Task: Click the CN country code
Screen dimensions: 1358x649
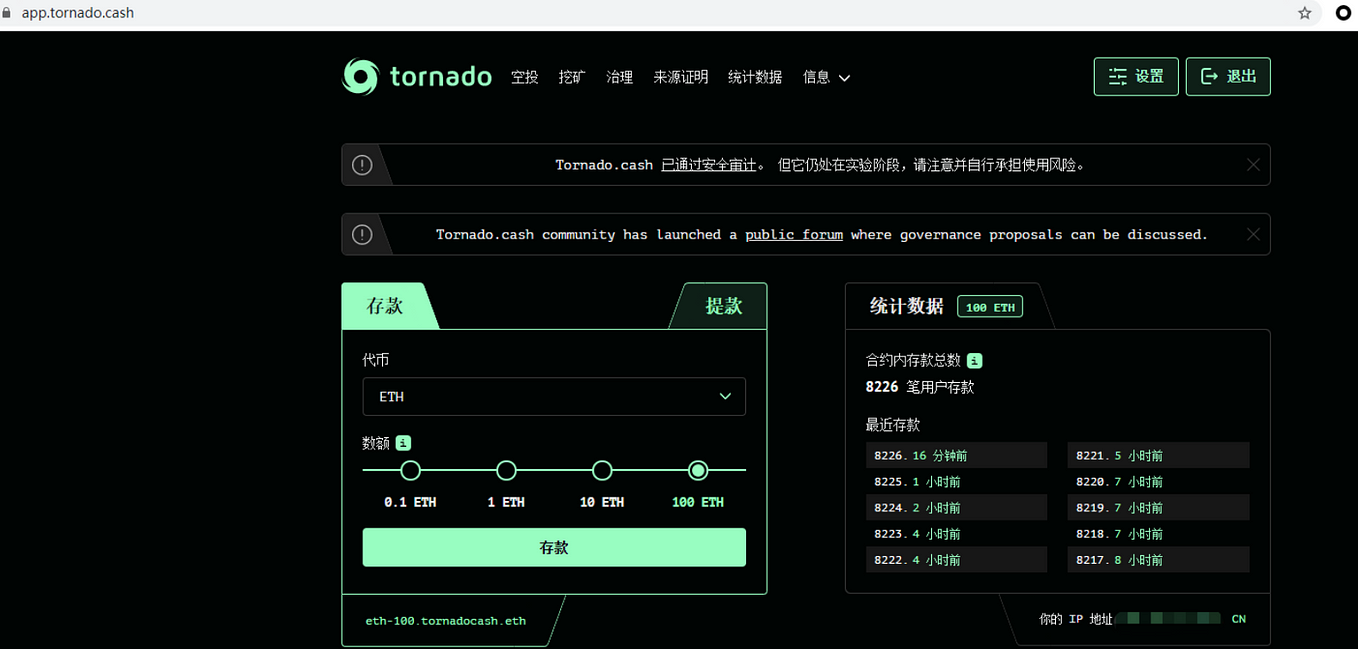Action: (x=1239, y=619)
